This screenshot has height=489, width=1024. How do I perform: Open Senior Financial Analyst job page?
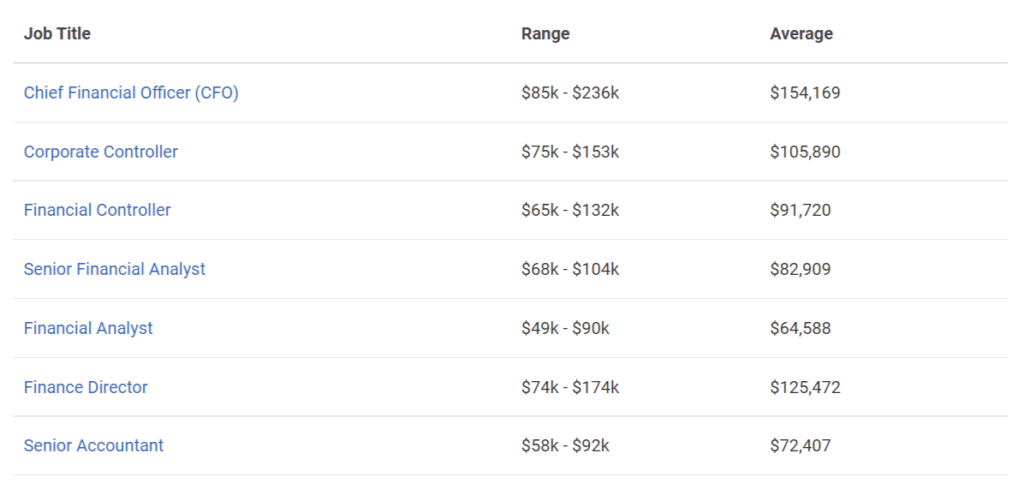click(x=114, y=269)
